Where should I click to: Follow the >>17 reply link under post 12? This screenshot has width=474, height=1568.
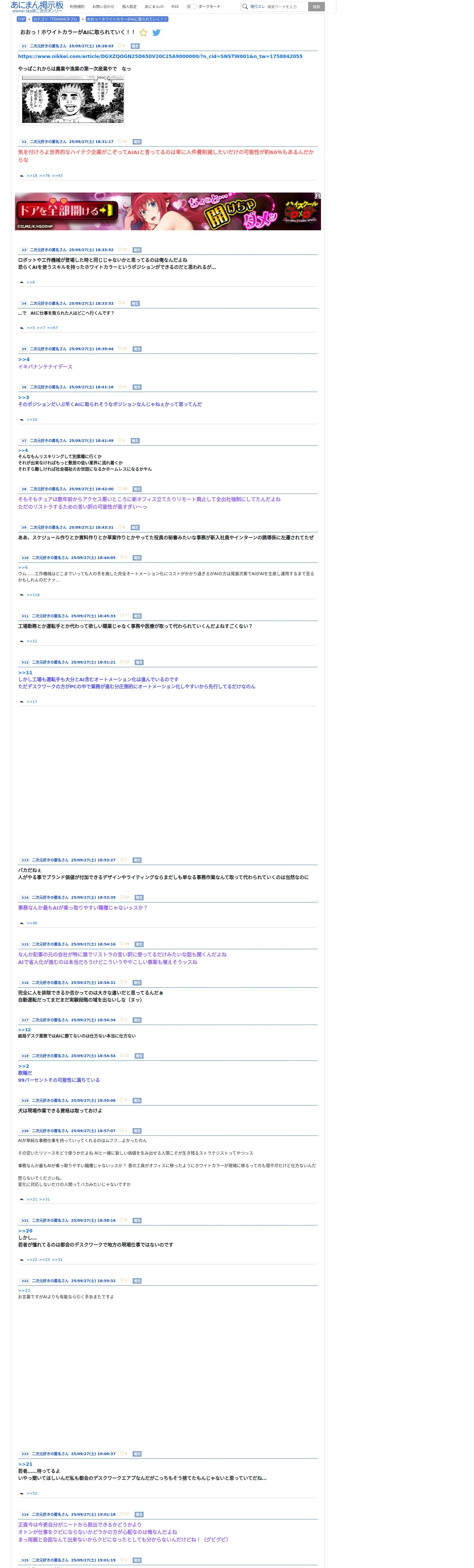pyautogui.click(x=32, y=702)
